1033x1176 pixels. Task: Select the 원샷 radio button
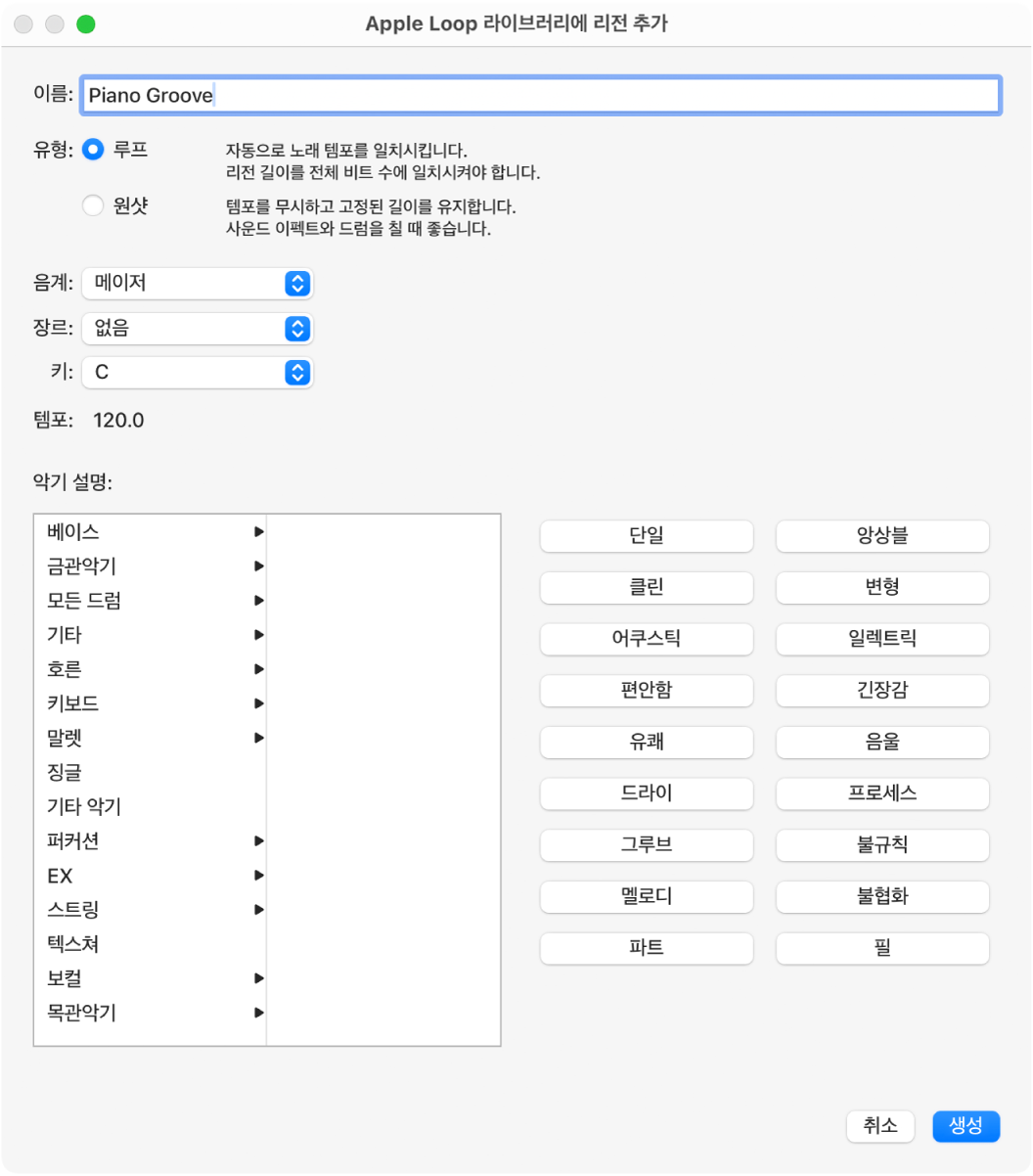click(93, 205)
